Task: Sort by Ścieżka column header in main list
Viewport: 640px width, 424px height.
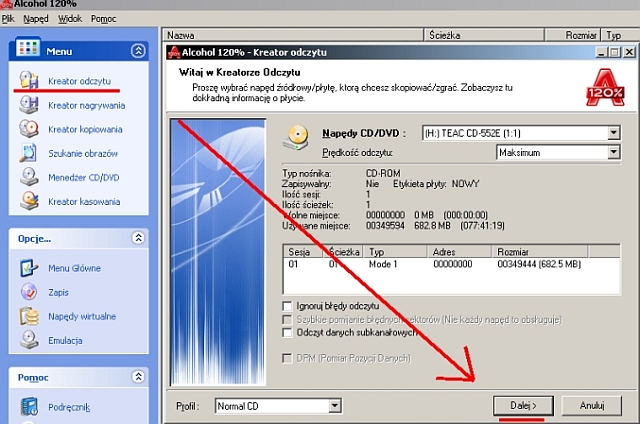Action: [x=484, y=35]
